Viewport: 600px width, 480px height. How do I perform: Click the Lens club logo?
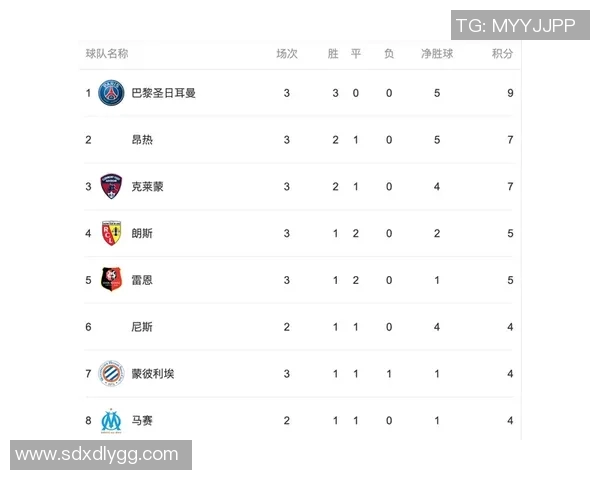pyautogui.click(x=111, y=233)
